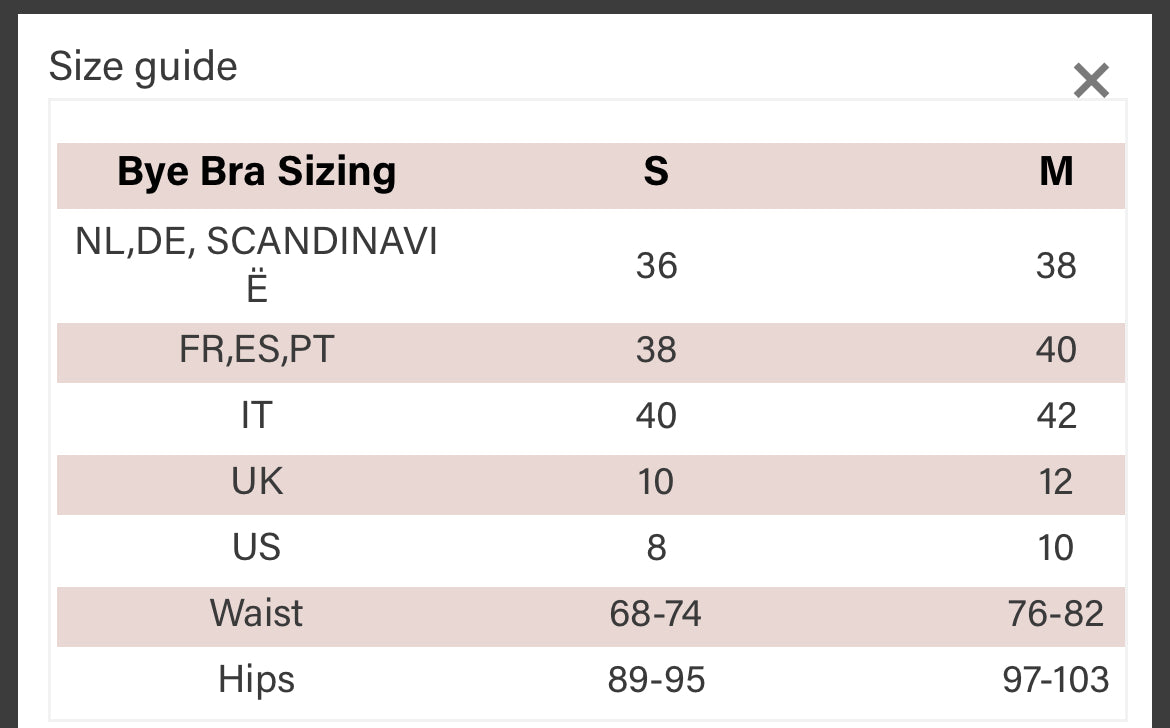Select the Hips row label
The width and height of the screenshot is (1170, 728).
256,680
